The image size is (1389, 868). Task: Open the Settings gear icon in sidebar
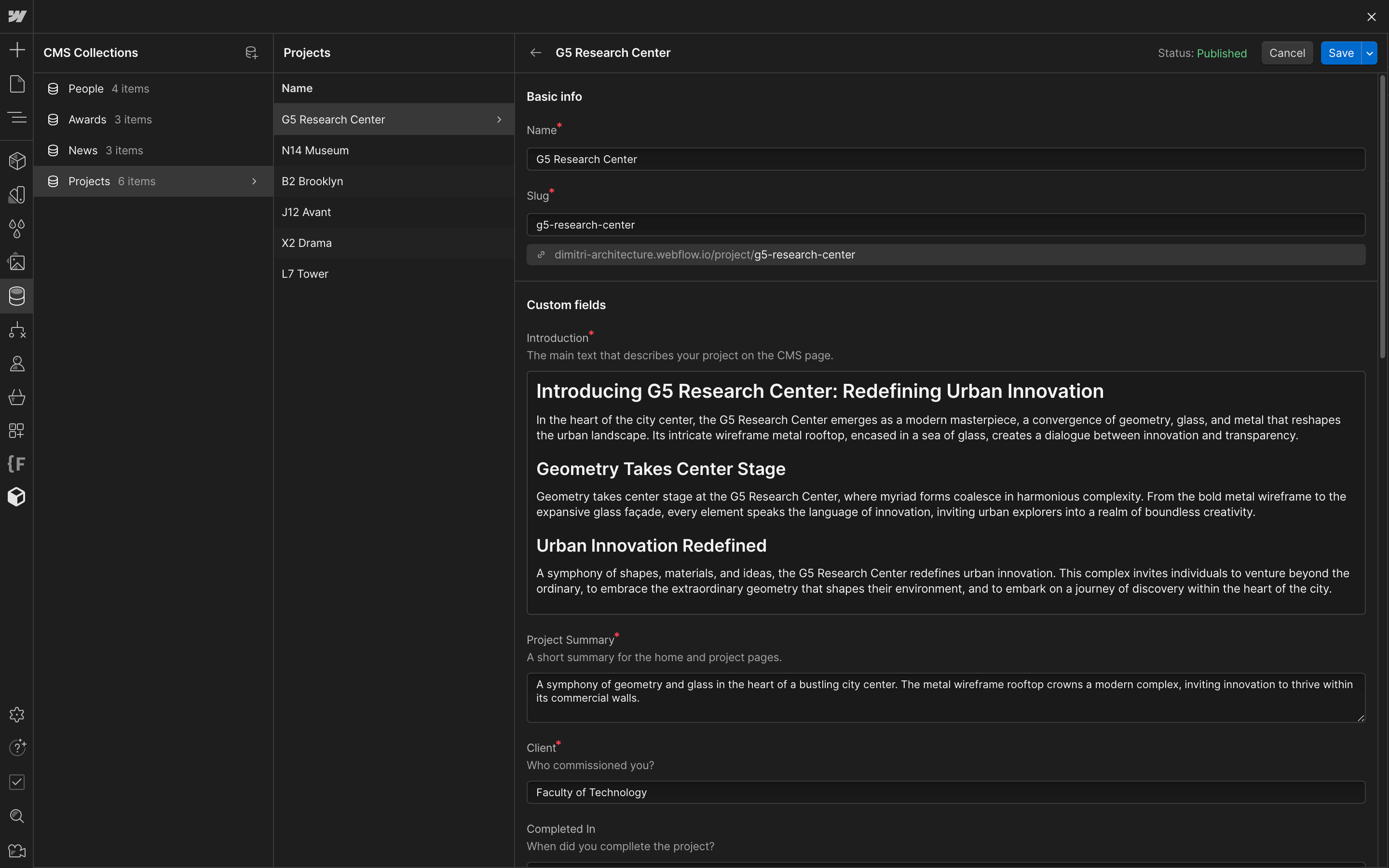[x=16, y=714]
